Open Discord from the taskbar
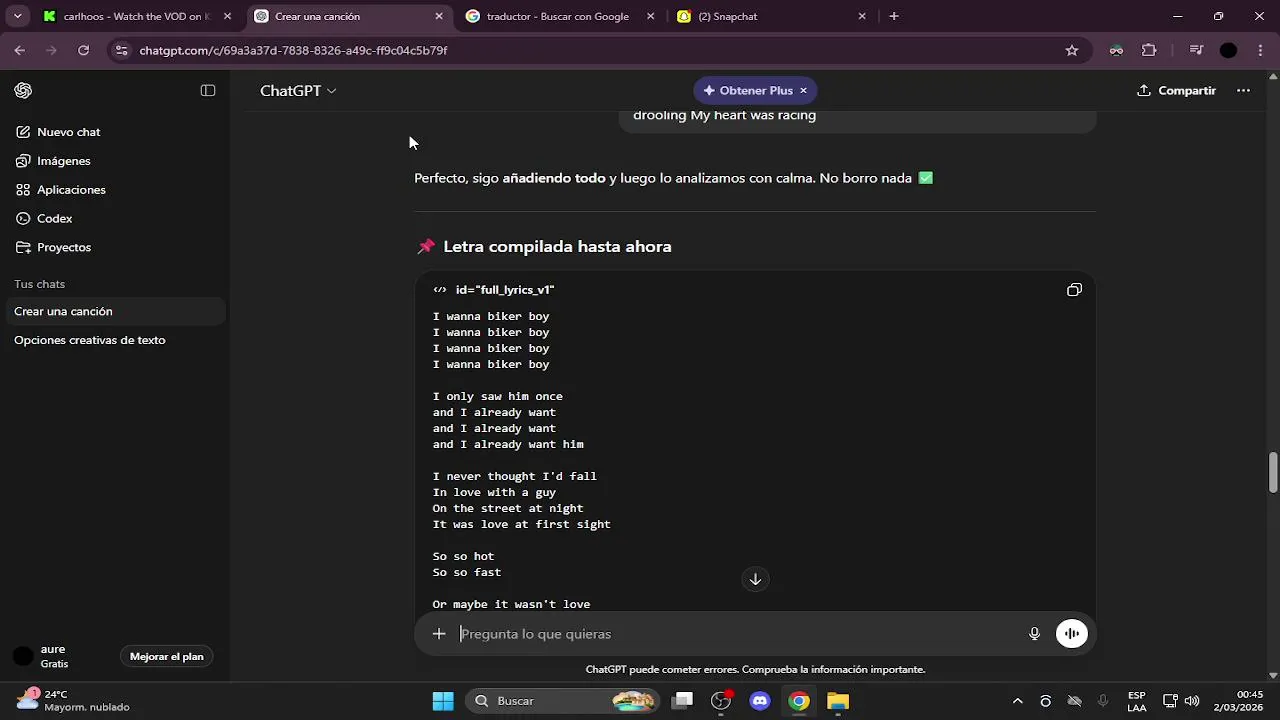Viewport: 1280px width, 720px height. 760,701
